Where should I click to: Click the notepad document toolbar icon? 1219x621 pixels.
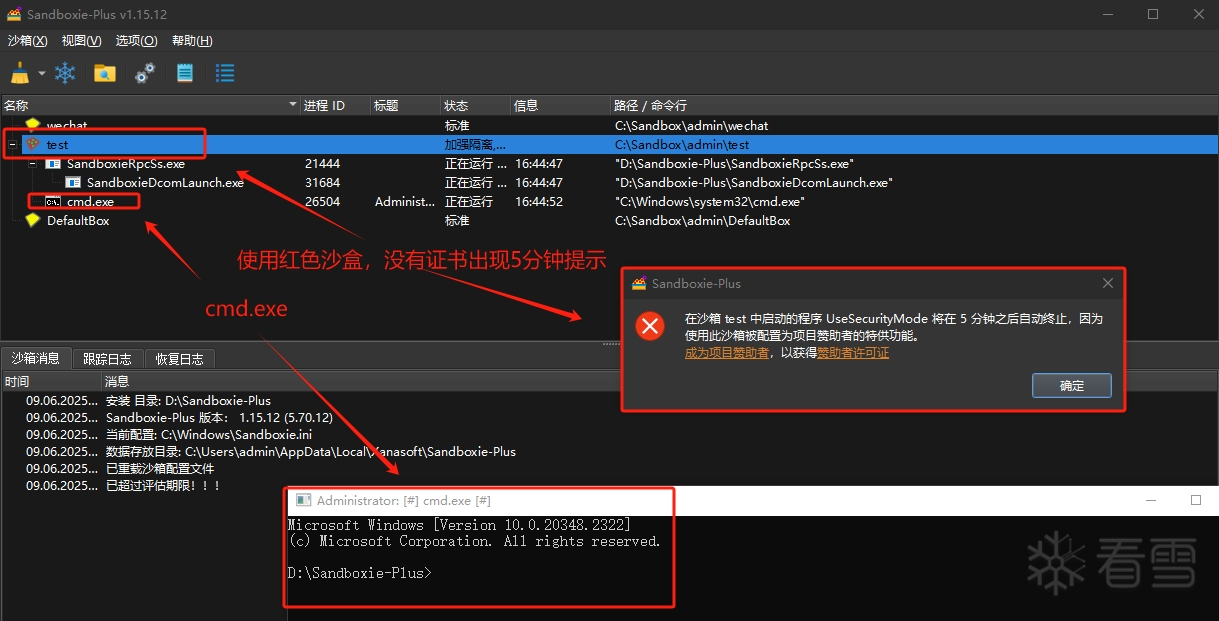tap(185, 73)
